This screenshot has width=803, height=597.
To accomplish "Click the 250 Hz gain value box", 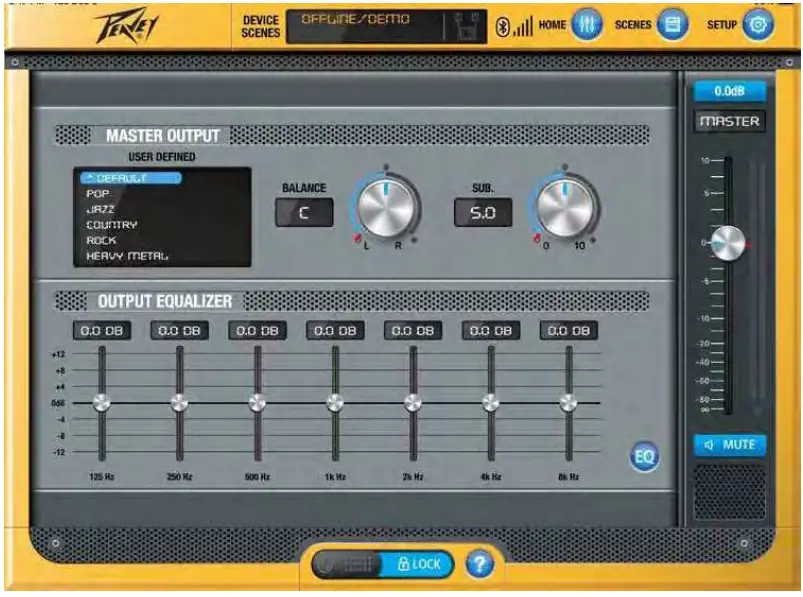I will [x=179, y=331].
